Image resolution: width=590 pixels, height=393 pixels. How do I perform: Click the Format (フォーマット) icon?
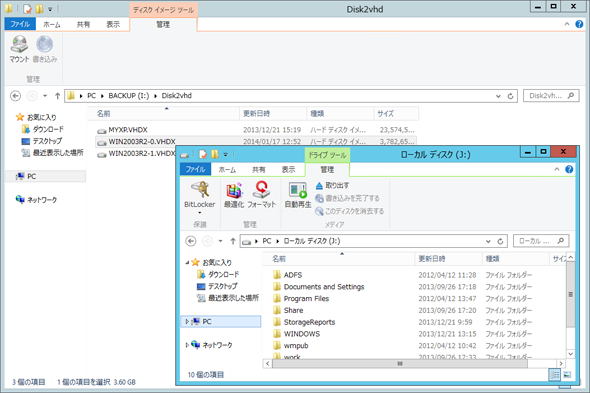262,195
